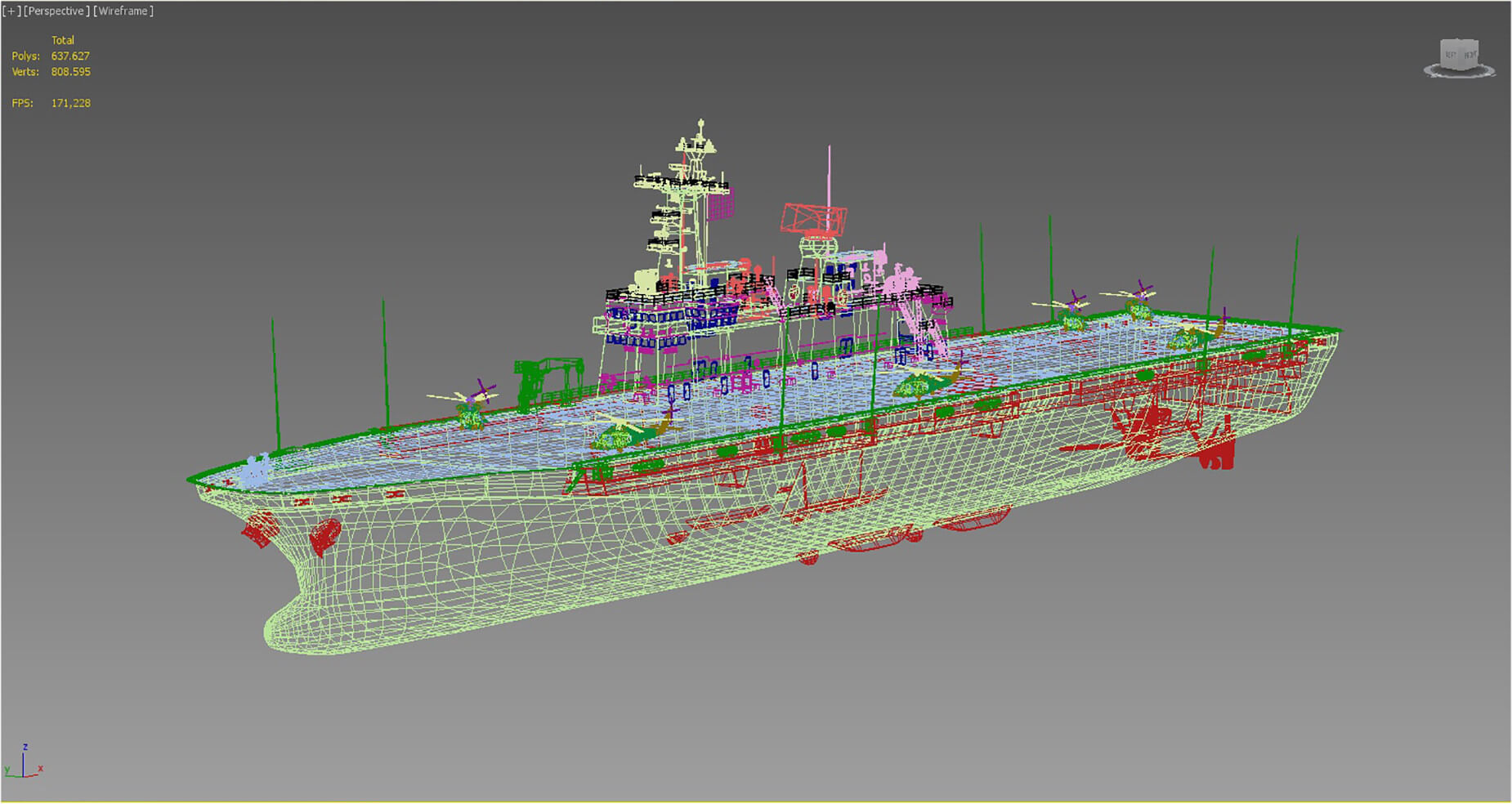
Task: Click the ViewCube's right-hand face
Action: pos(1470,55)
